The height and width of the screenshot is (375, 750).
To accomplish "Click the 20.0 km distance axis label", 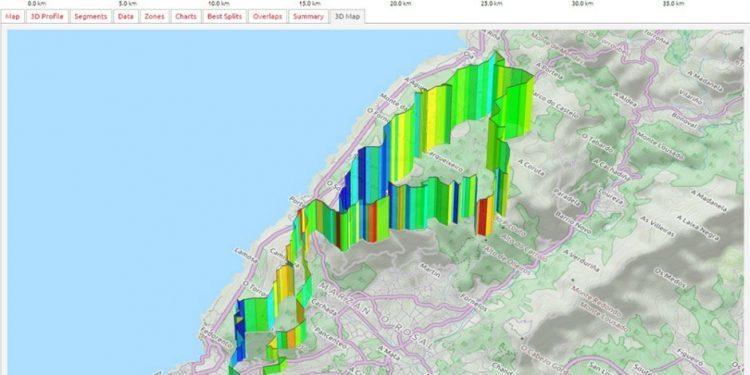I will click(x=399, y=3).
